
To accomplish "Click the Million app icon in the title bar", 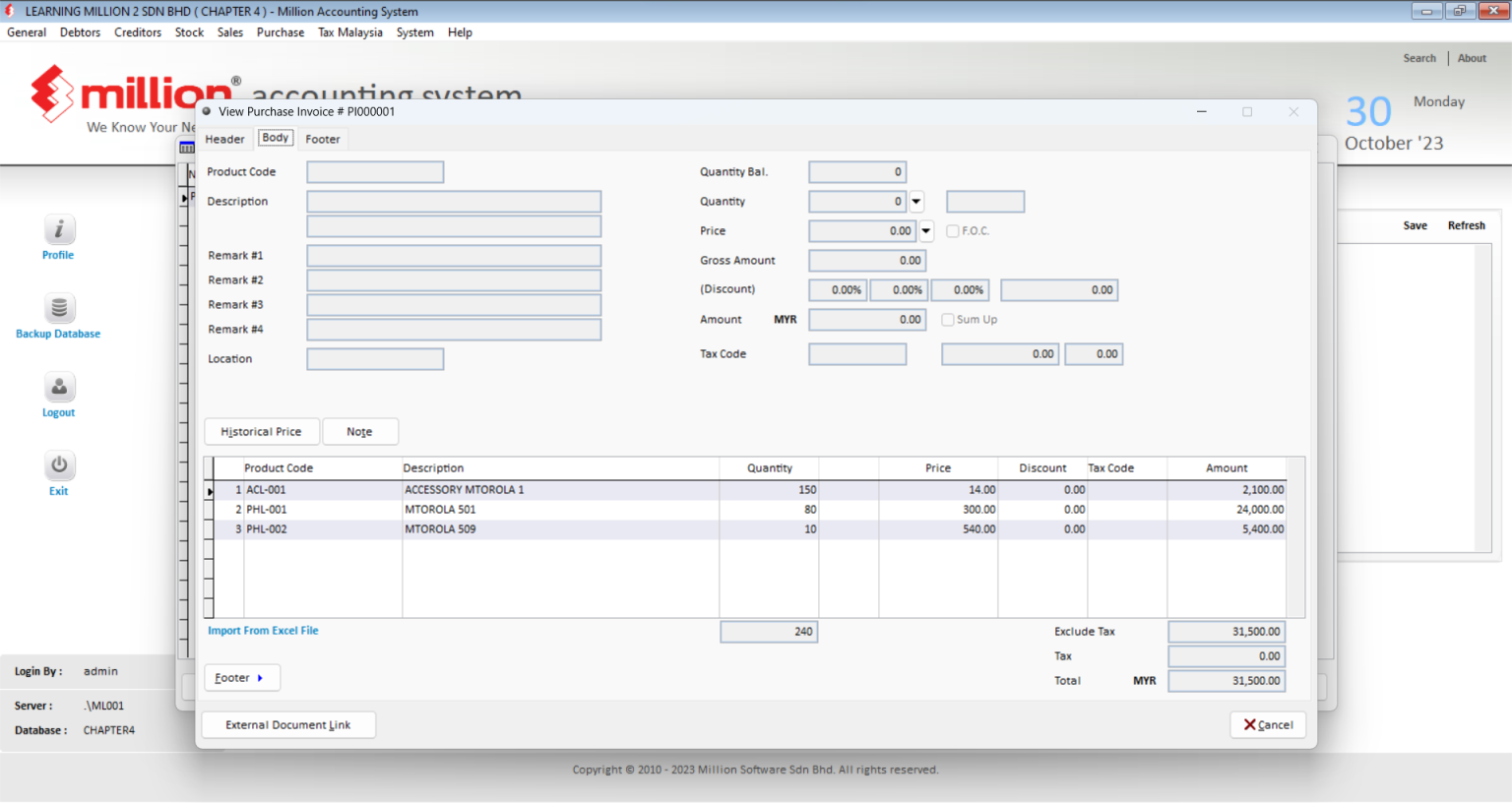I will [x=10, y=11].
